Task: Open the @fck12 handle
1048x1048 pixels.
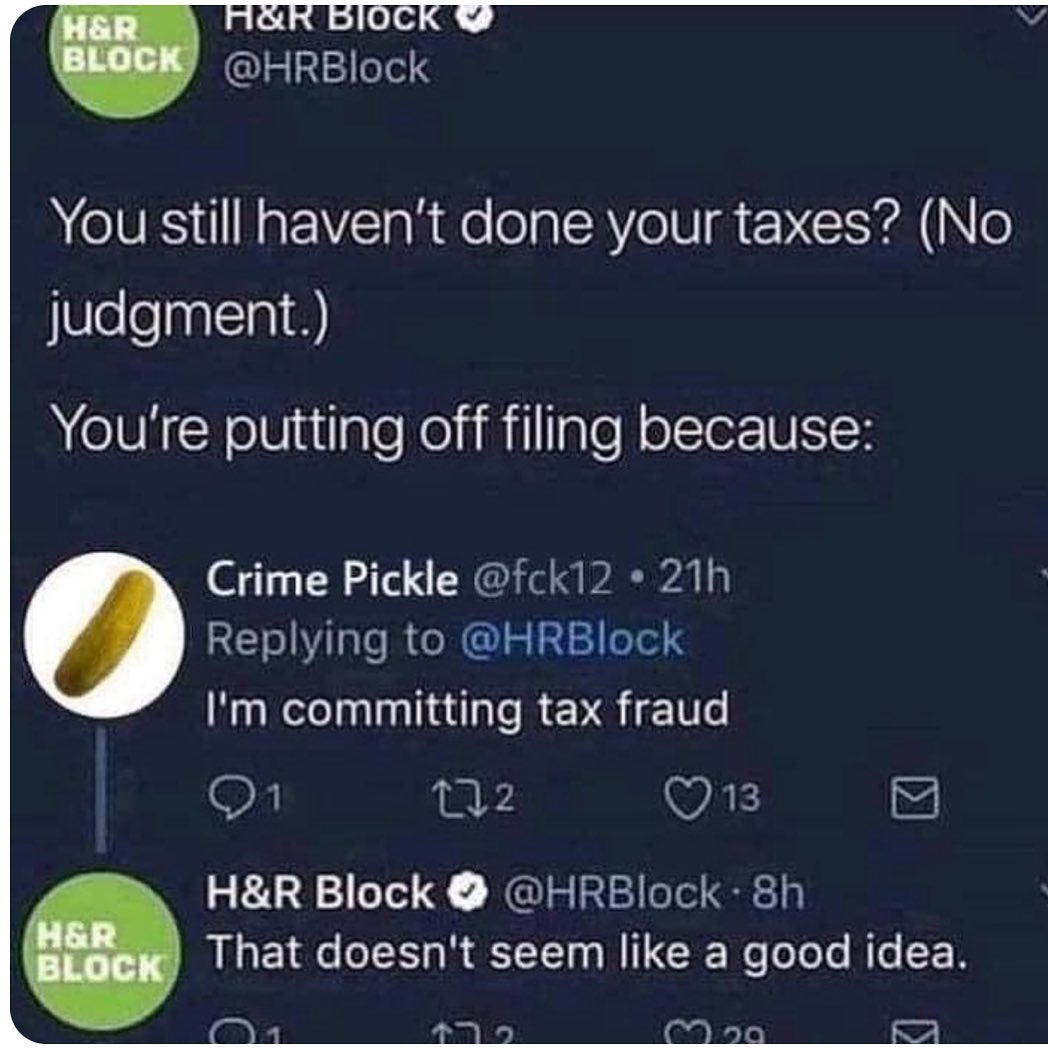Action: [542, 579]
